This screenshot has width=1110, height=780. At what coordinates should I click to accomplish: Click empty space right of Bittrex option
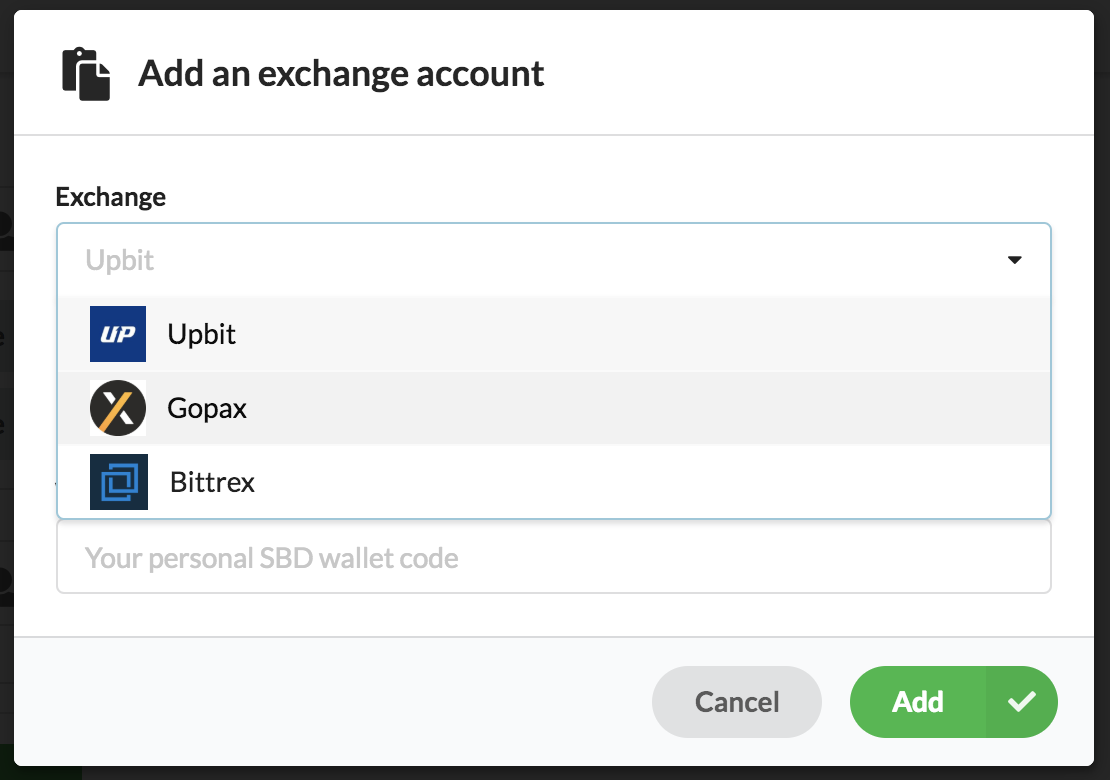tap(700, 482)
